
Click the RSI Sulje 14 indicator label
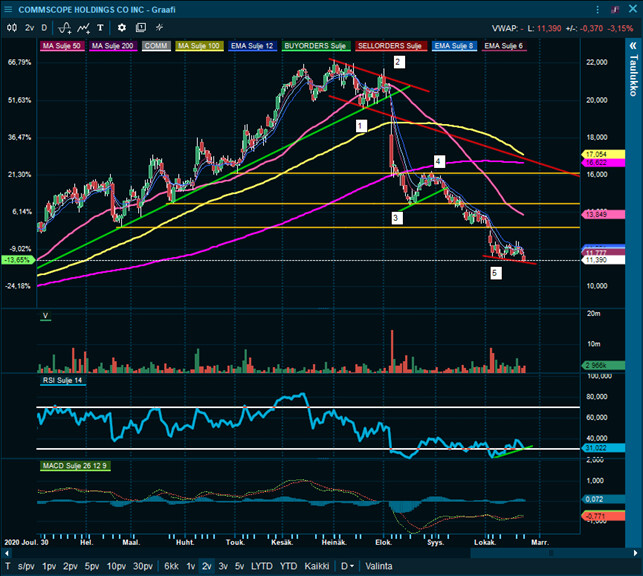pyautogui.click(x=62, y=380)
